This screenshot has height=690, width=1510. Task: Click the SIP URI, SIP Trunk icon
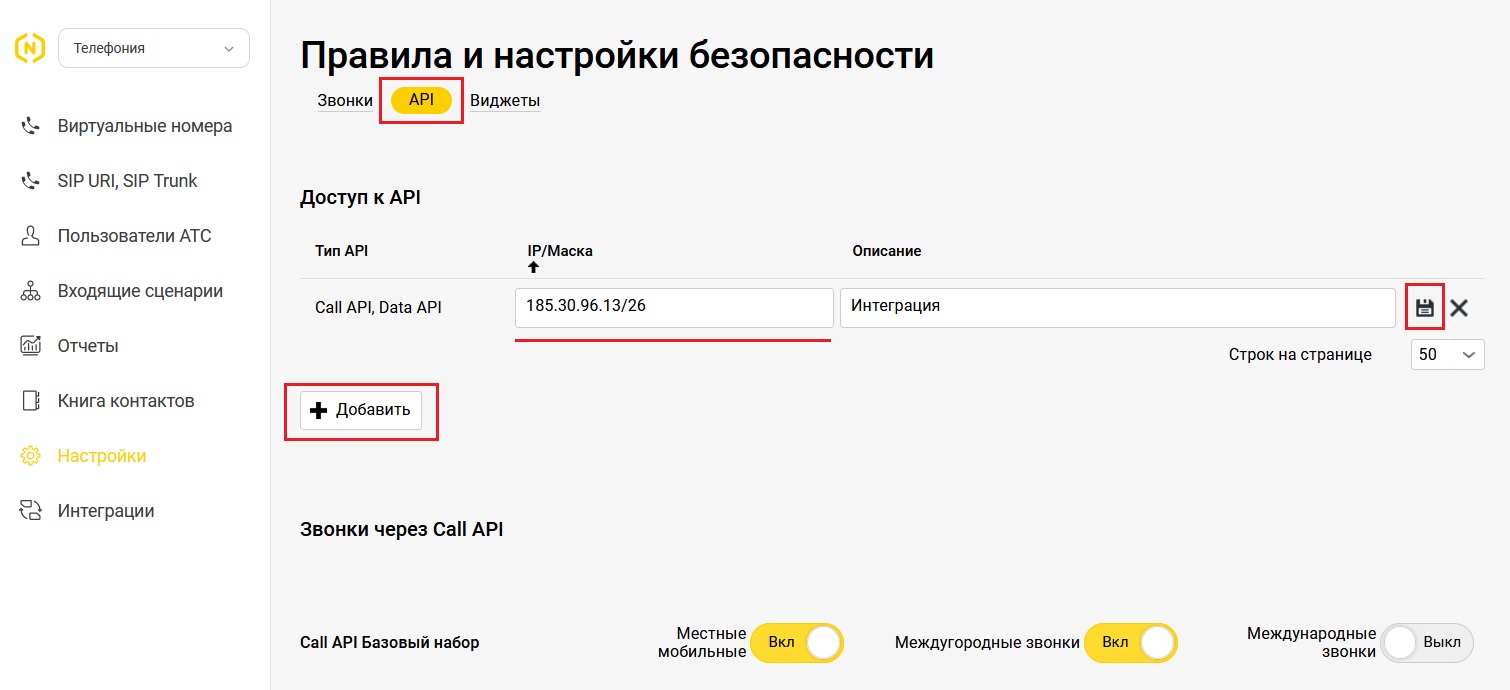[x=31, y=181]
